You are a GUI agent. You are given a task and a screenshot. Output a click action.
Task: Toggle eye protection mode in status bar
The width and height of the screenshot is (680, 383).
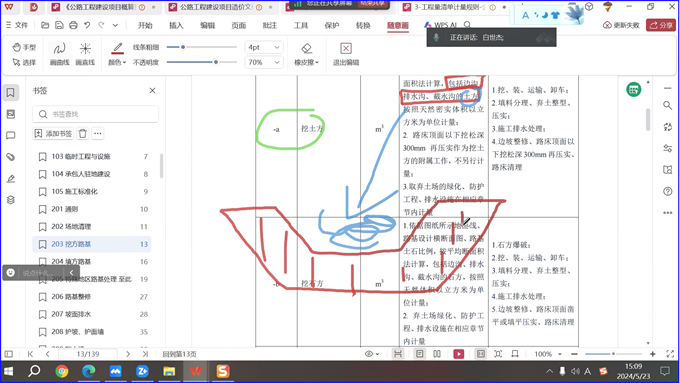[x=372, y=354]
